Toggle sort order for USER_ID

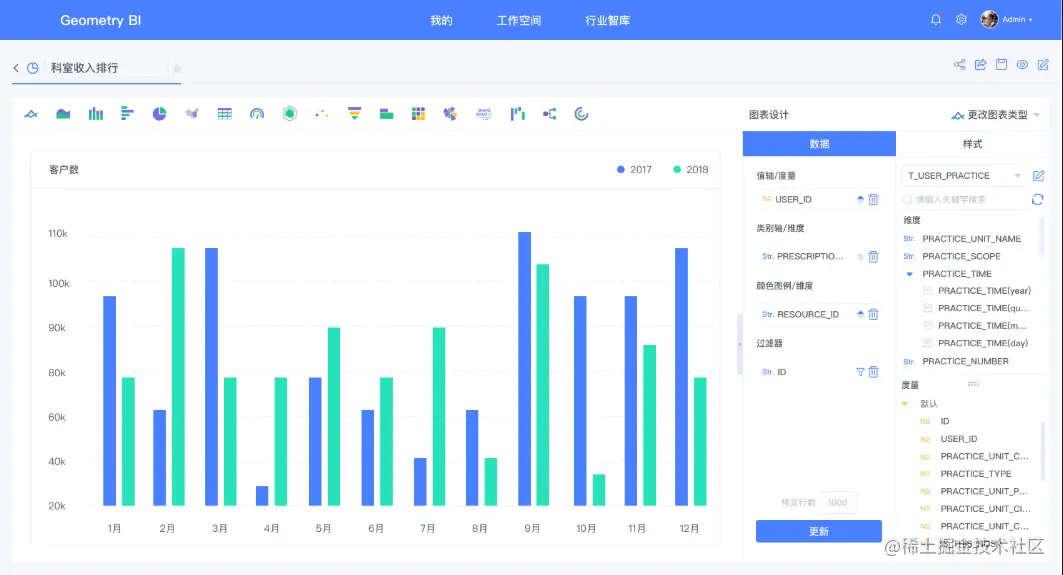coord(860,199)
